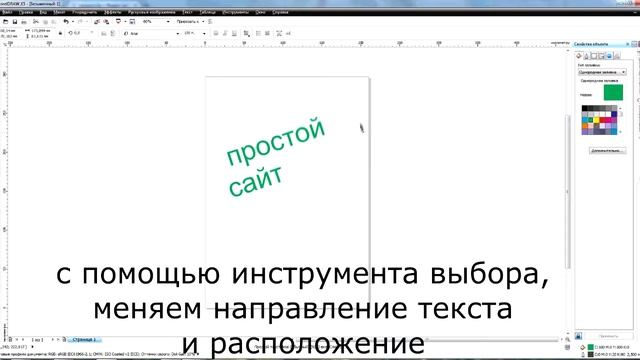640x360 pixels.
Task: Open the Растровые изображения menu
Action: [x=151, y=12]
